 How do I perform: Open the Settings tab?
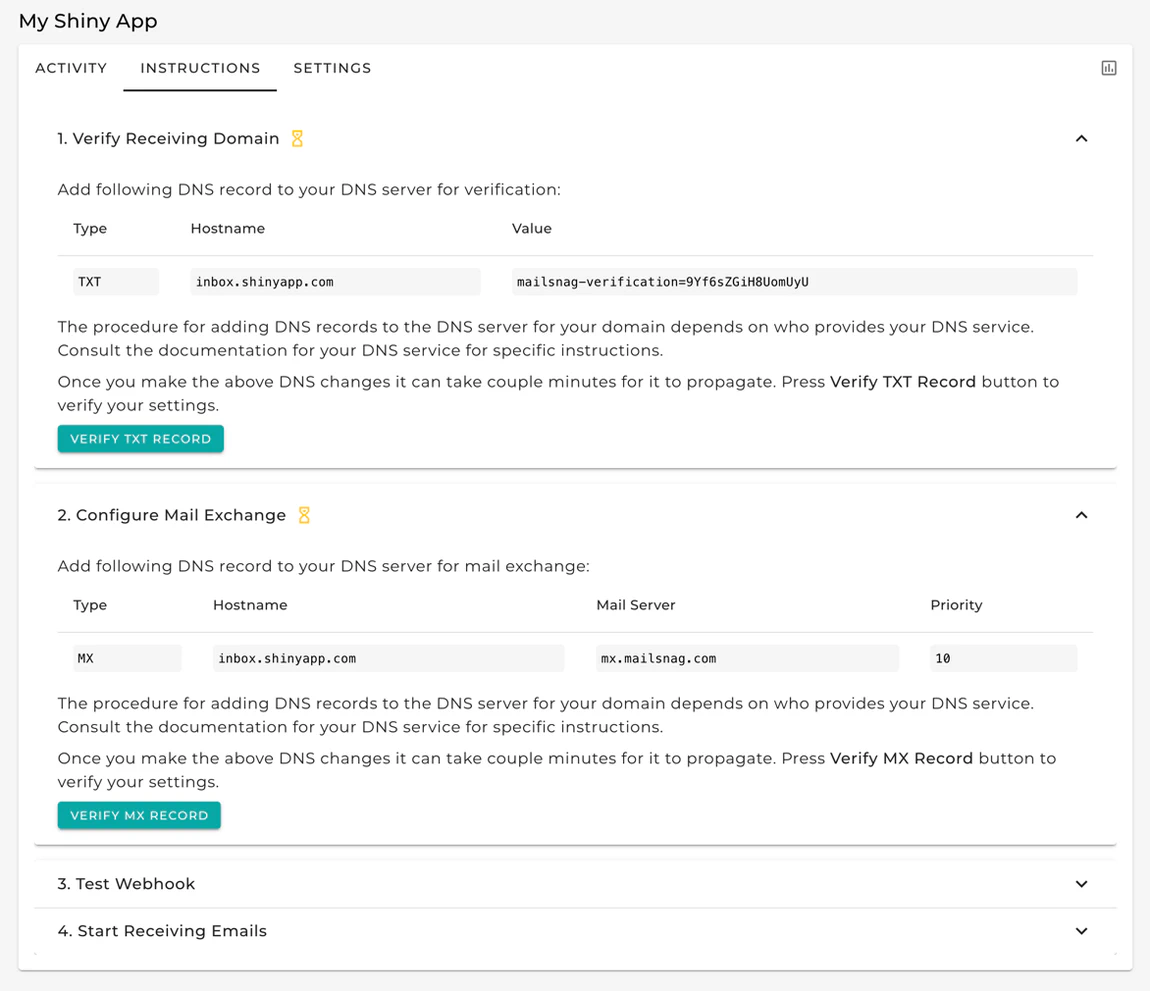[x=332, y=68]
